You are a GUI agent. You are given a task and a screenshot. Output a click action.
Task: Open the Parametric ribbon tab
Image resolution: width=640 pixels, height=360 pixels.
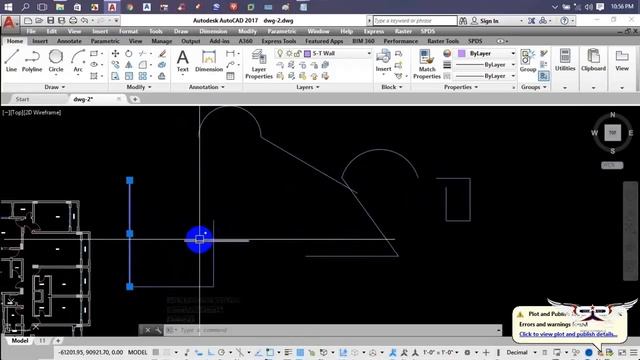(x=105, y=41)
